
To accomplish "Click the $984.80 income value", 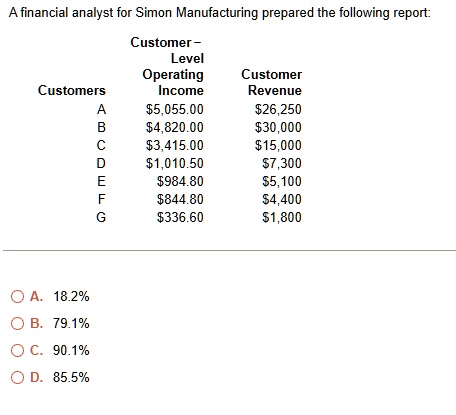I will (180, 181).
